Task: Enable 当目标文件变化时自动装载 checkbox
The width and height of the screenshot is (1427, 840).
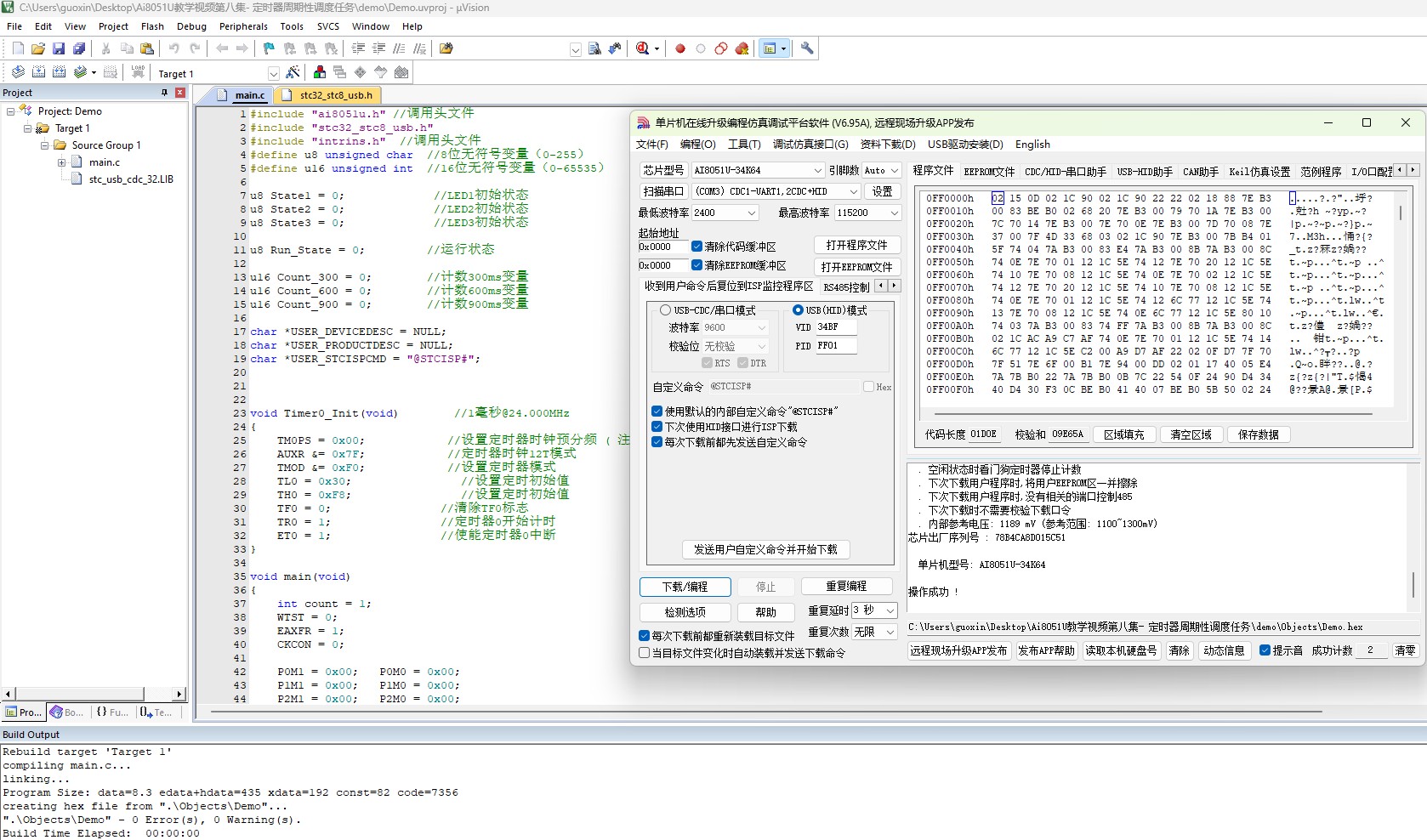Action: [644, 653]
